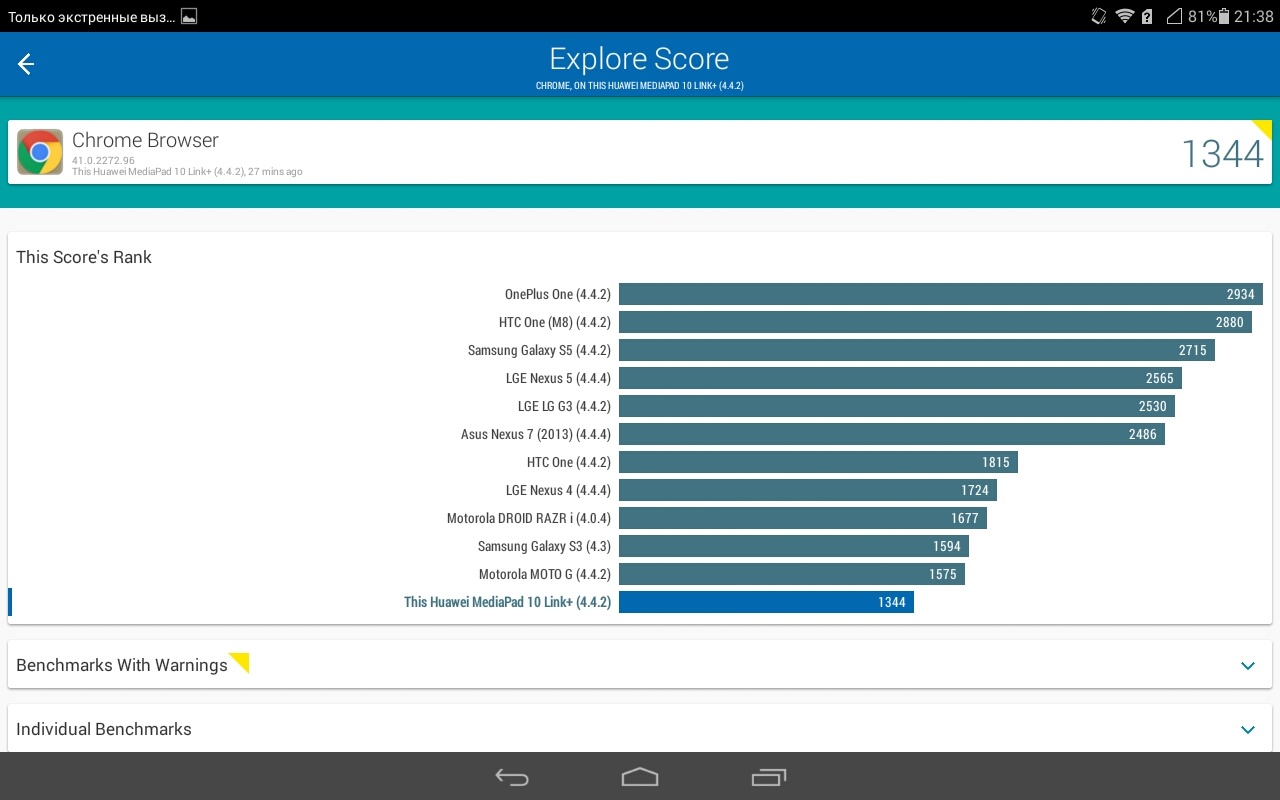
Task: Select the highlighted Huawei MediaPad 1344 bar
Action: click(766, 602)
